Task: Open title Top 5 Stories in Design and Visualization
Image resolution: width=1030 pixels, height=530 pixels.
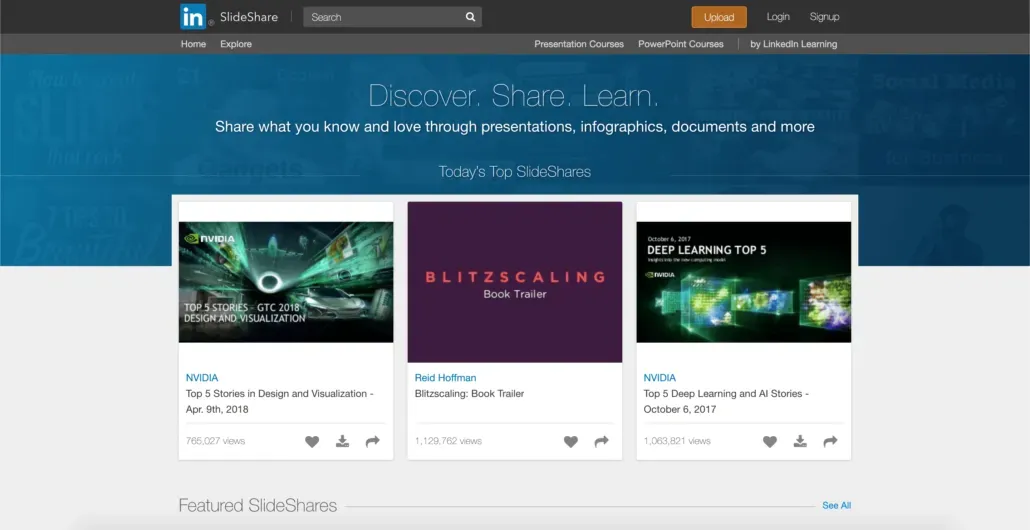Action: 279,401
